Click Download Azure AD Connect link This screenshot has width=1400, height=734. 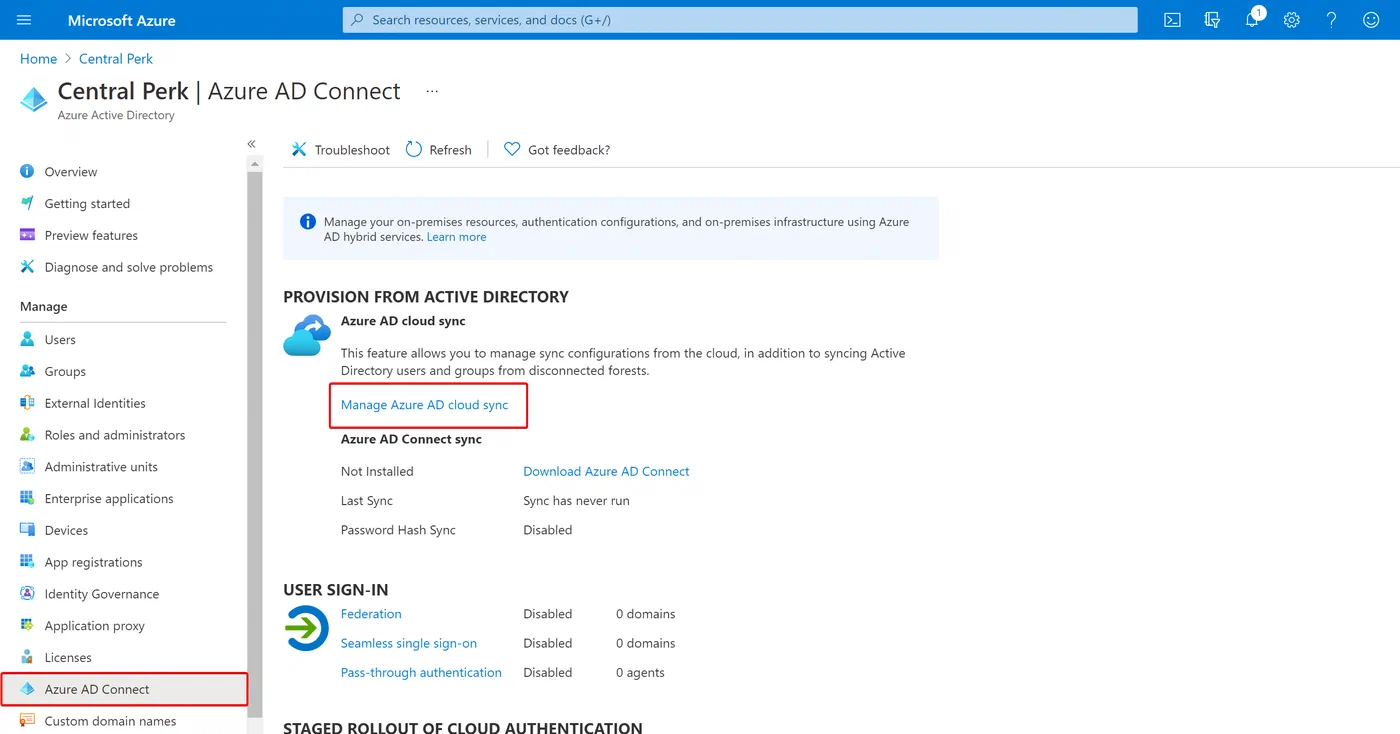click(606, 471)
